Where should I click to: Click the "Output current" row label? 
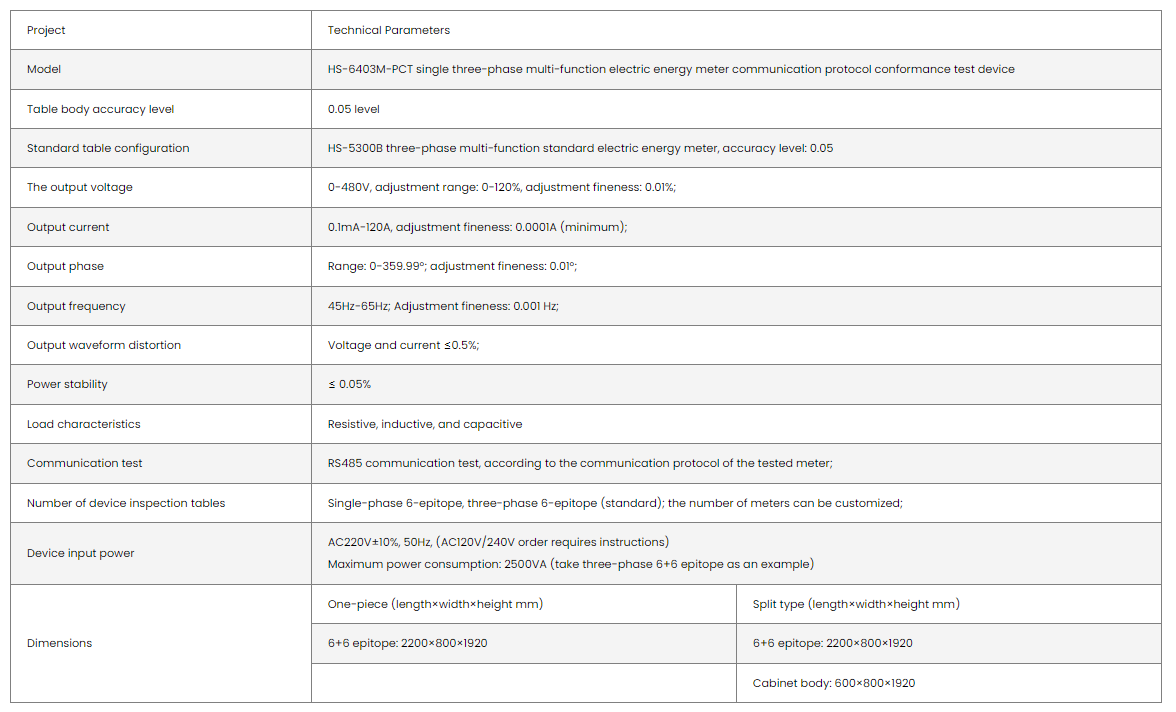pos(68,227)
